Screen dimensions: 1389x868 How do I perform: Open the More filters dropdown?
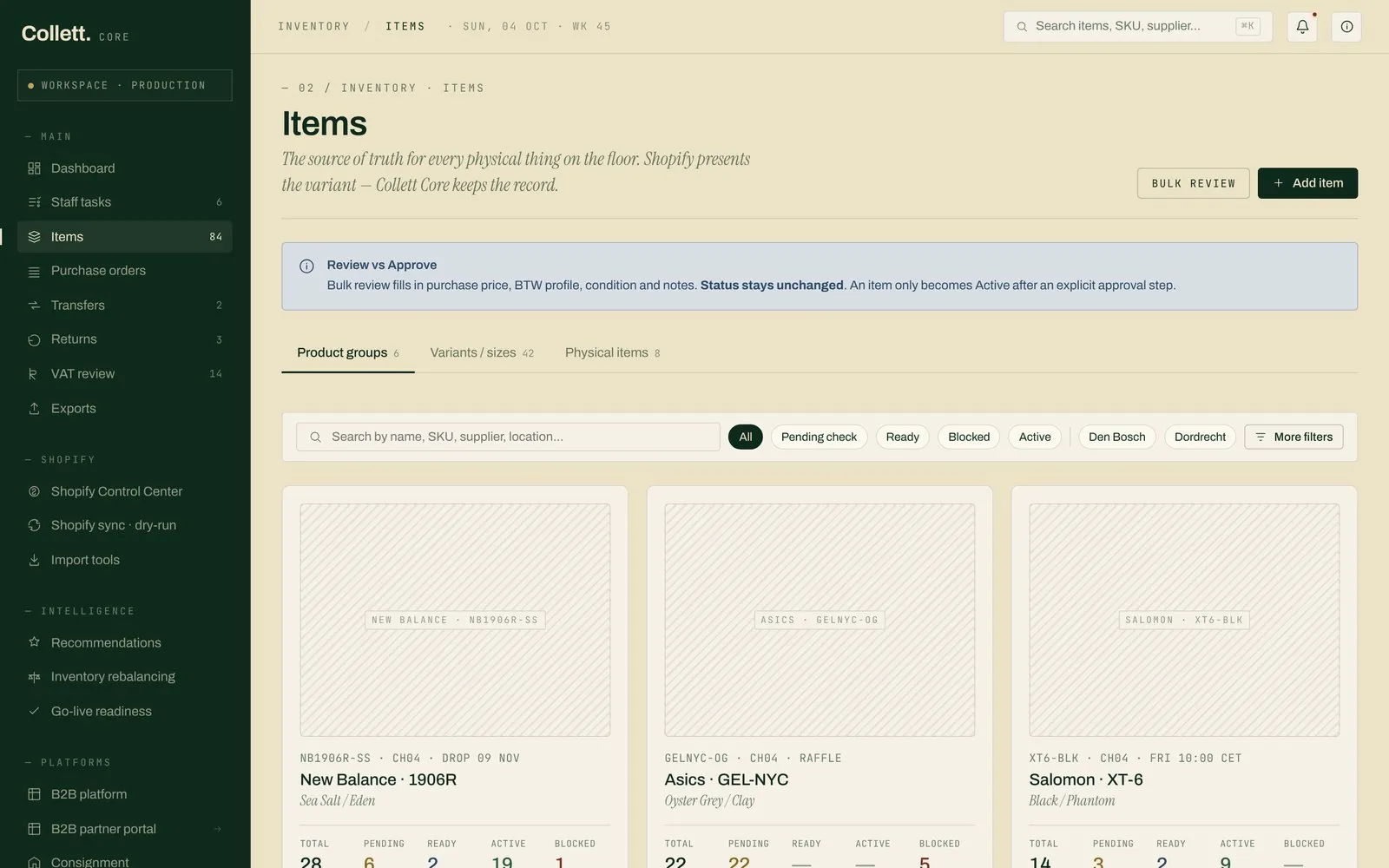tap(1294, 437)
